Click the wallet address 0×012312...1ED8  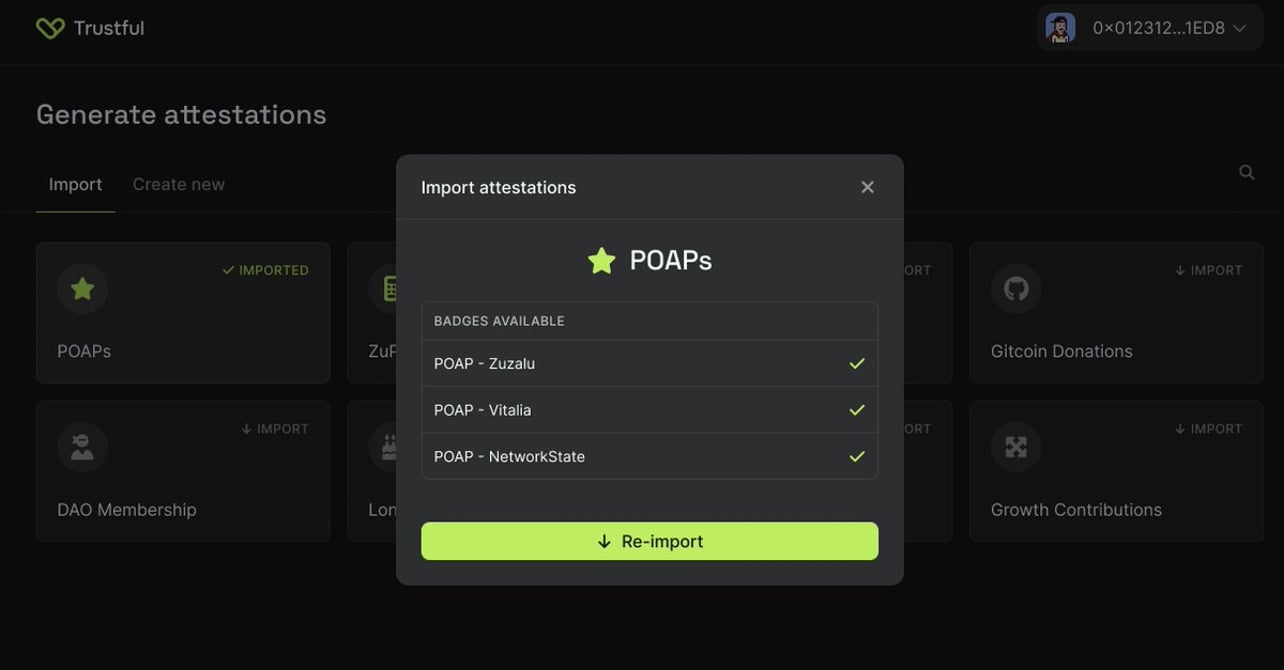(x=1158, y=28)
